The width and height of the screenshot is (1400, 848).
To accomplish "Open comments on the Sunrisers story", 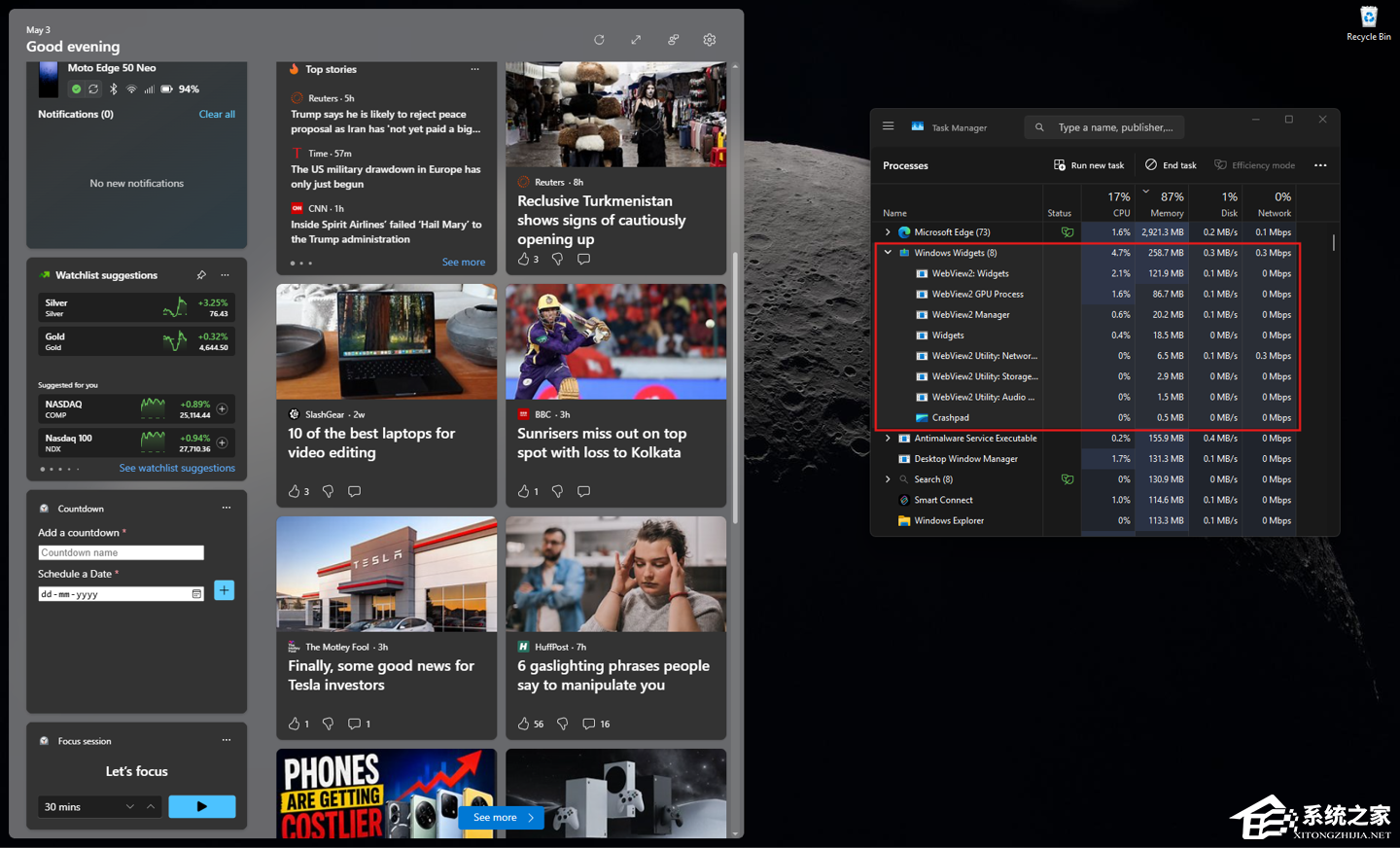I will click(x=583, y=491).
